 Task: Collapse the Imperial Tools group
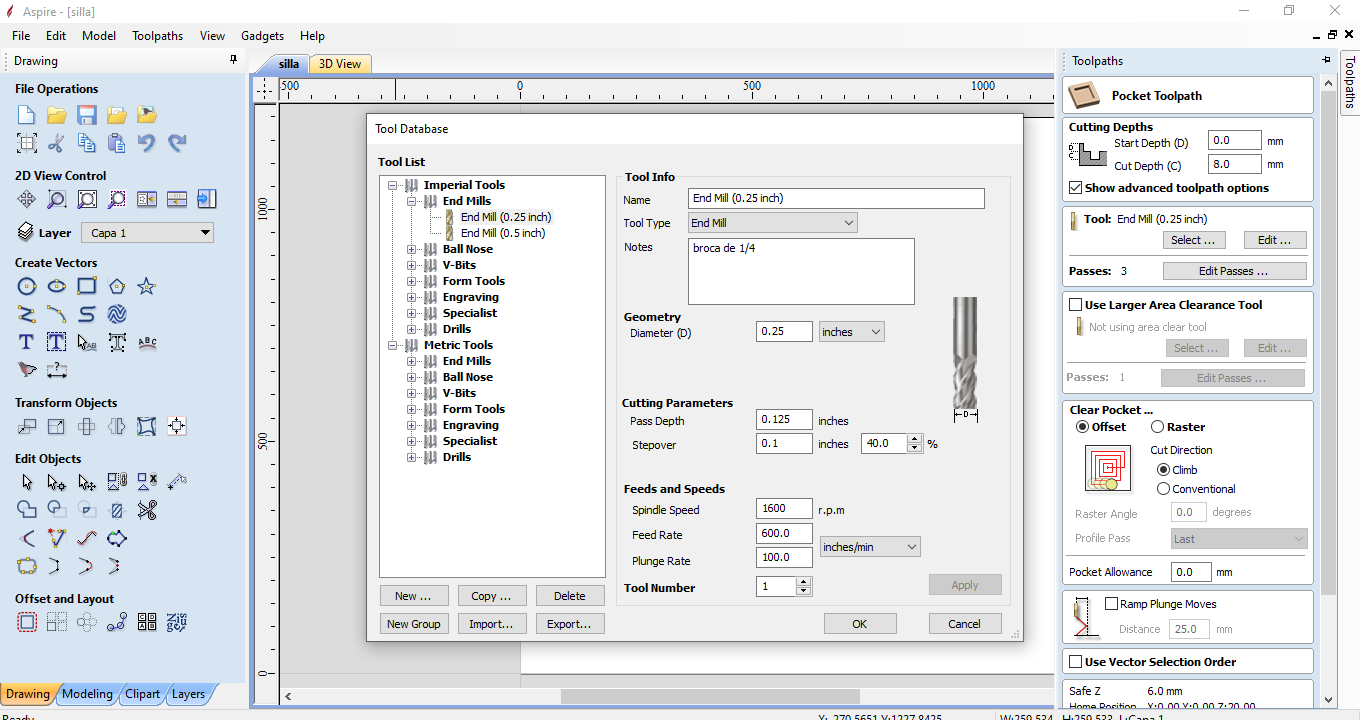(393, 185)
